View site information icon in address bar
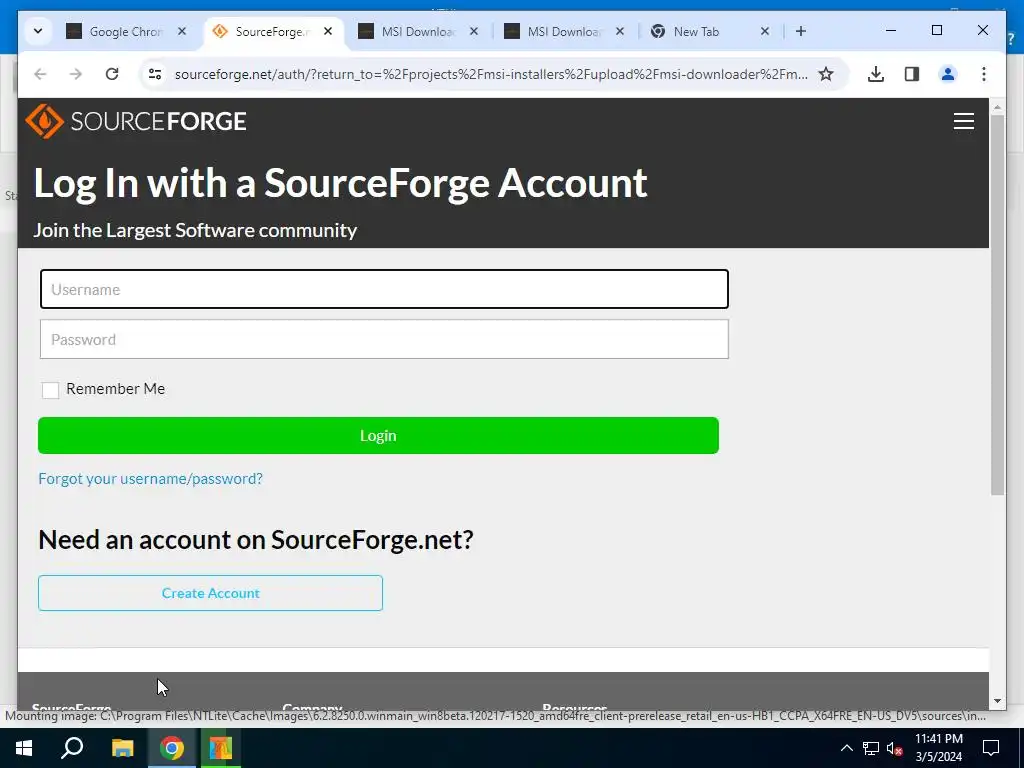 point(155,74)
